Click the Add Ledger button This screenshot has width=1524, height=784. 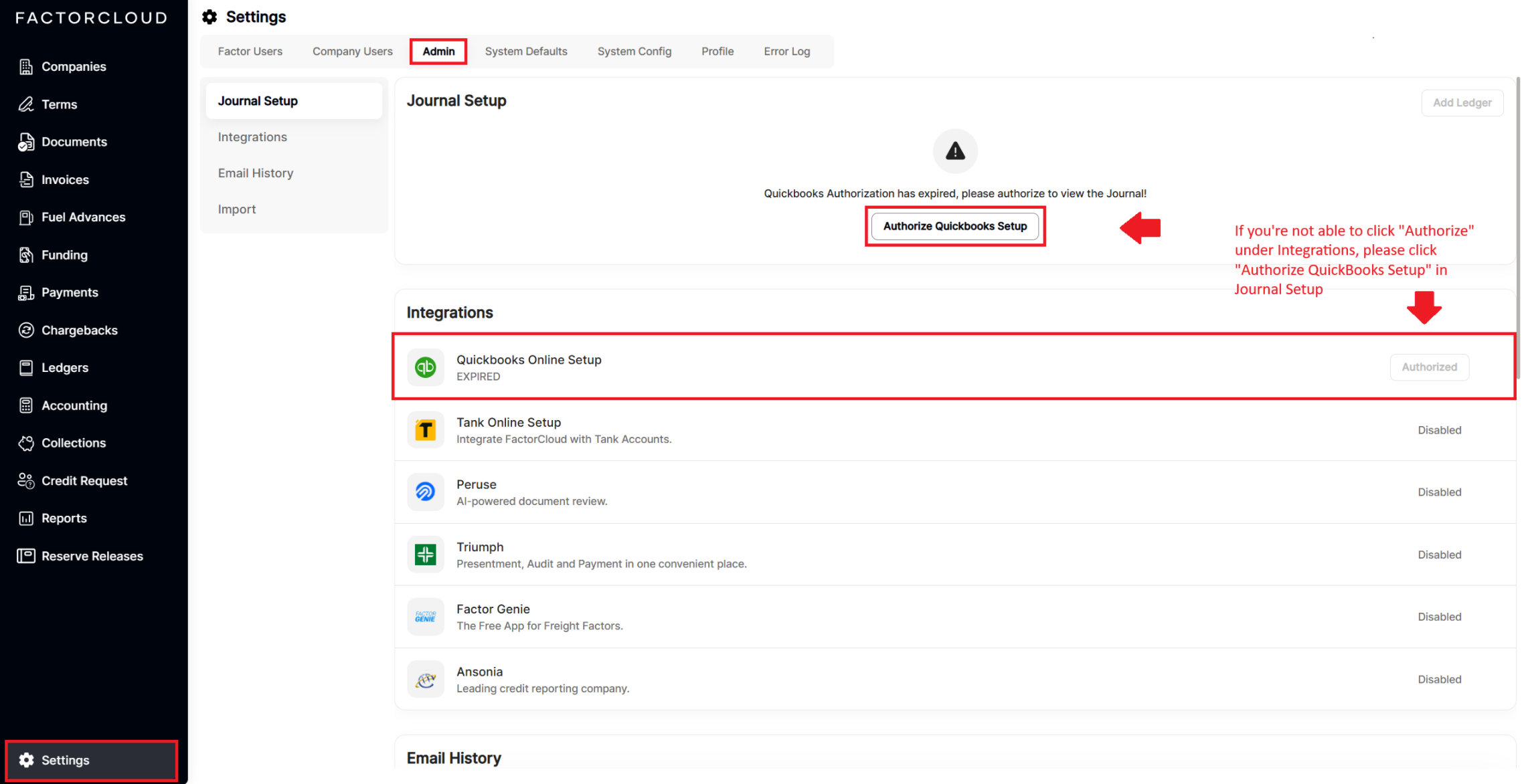coord(1462,103)
